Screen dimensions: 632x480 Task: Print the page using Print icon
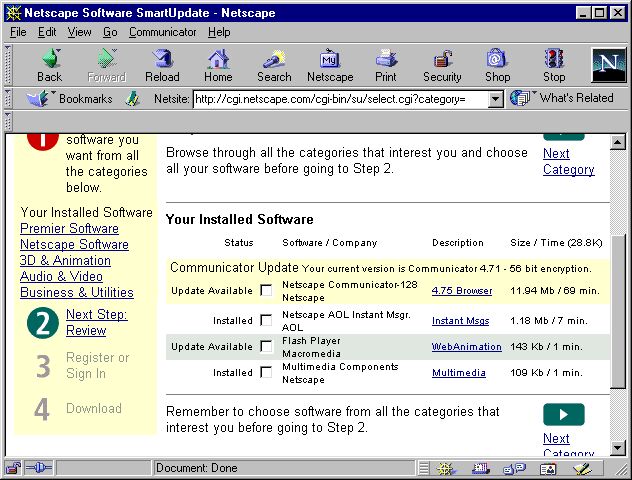(386, 65)
